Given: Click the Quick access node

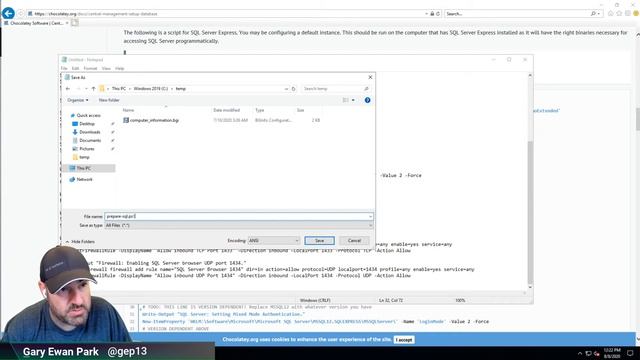Looking at the screenshot, I should [88, 116].
